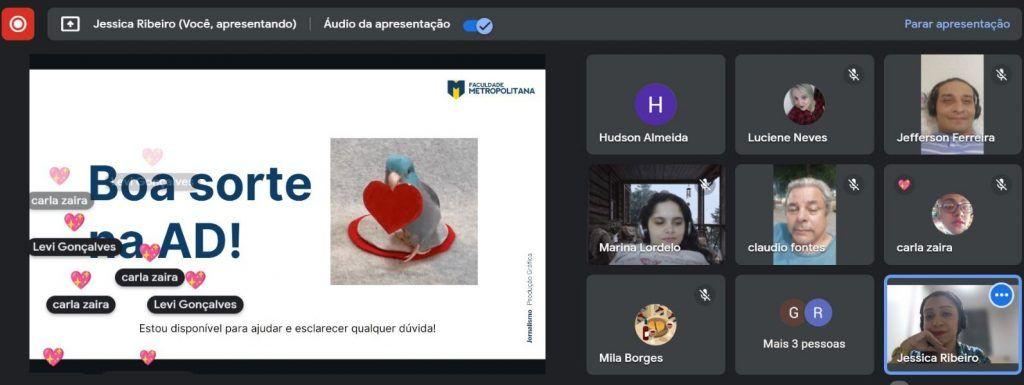This screenshot has height=385, width=1024.
Task: Click the 'Mila Borges' name label
Action: pos(631,358)
